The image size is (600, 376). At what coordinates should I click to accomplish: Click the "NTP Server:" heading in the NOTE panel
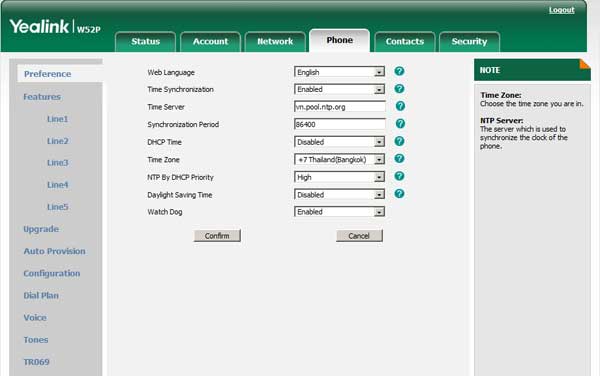click(502, 120)
